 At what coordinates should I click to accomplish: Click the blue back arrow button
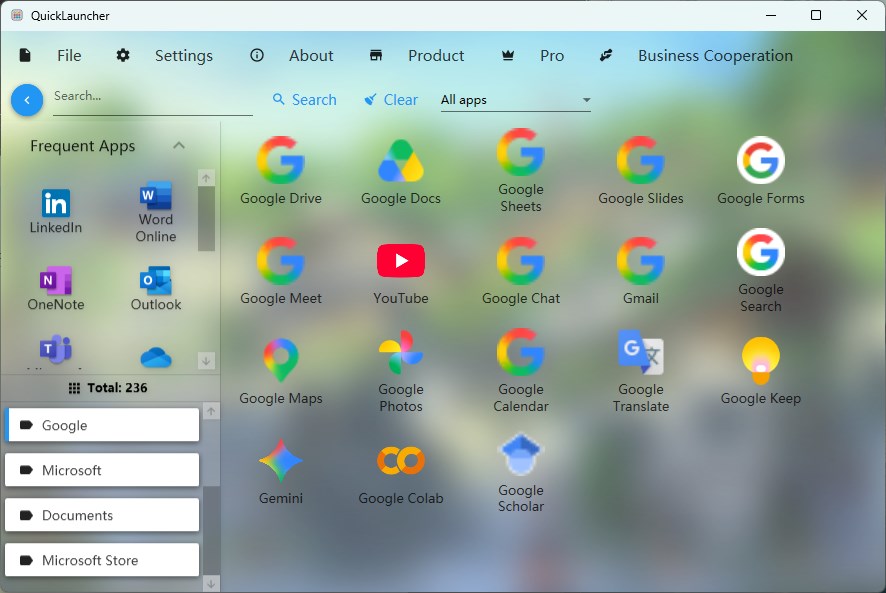[x=27, y=100]
